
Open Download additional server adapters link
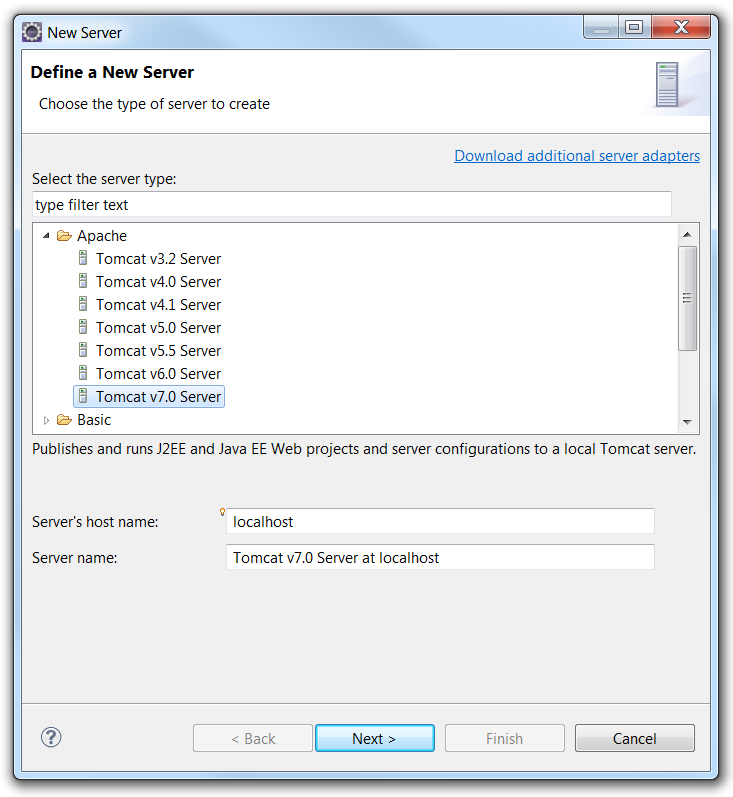577,156
